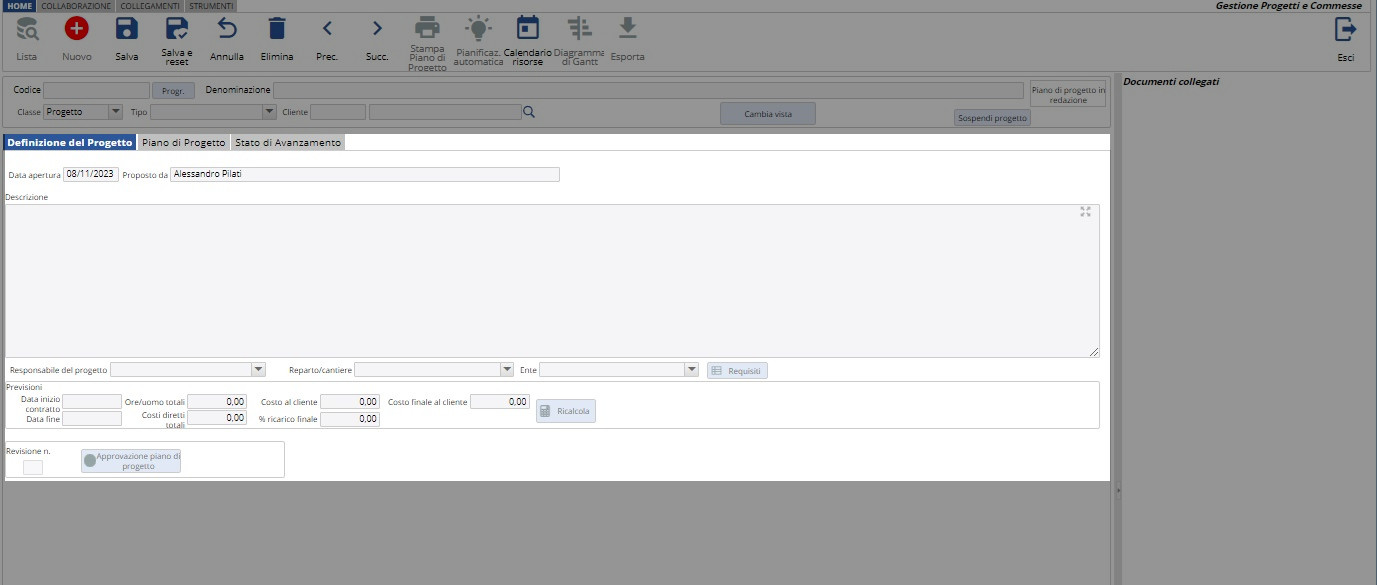Open the Stato di Avanzamento tab
Viewport: 1377px width, 585px height.
coord(288,143)
